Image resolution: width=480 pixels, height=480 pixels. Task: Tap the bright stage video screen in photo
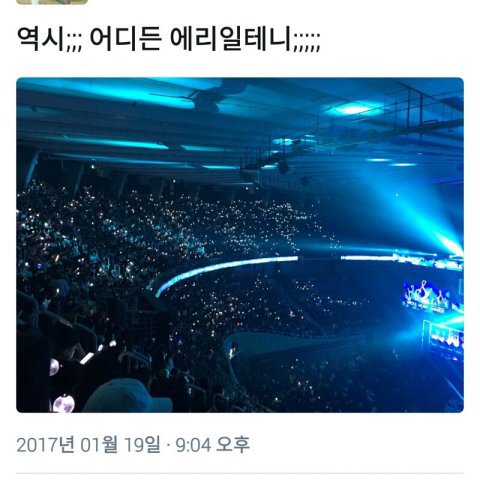(x=428, y=297)
